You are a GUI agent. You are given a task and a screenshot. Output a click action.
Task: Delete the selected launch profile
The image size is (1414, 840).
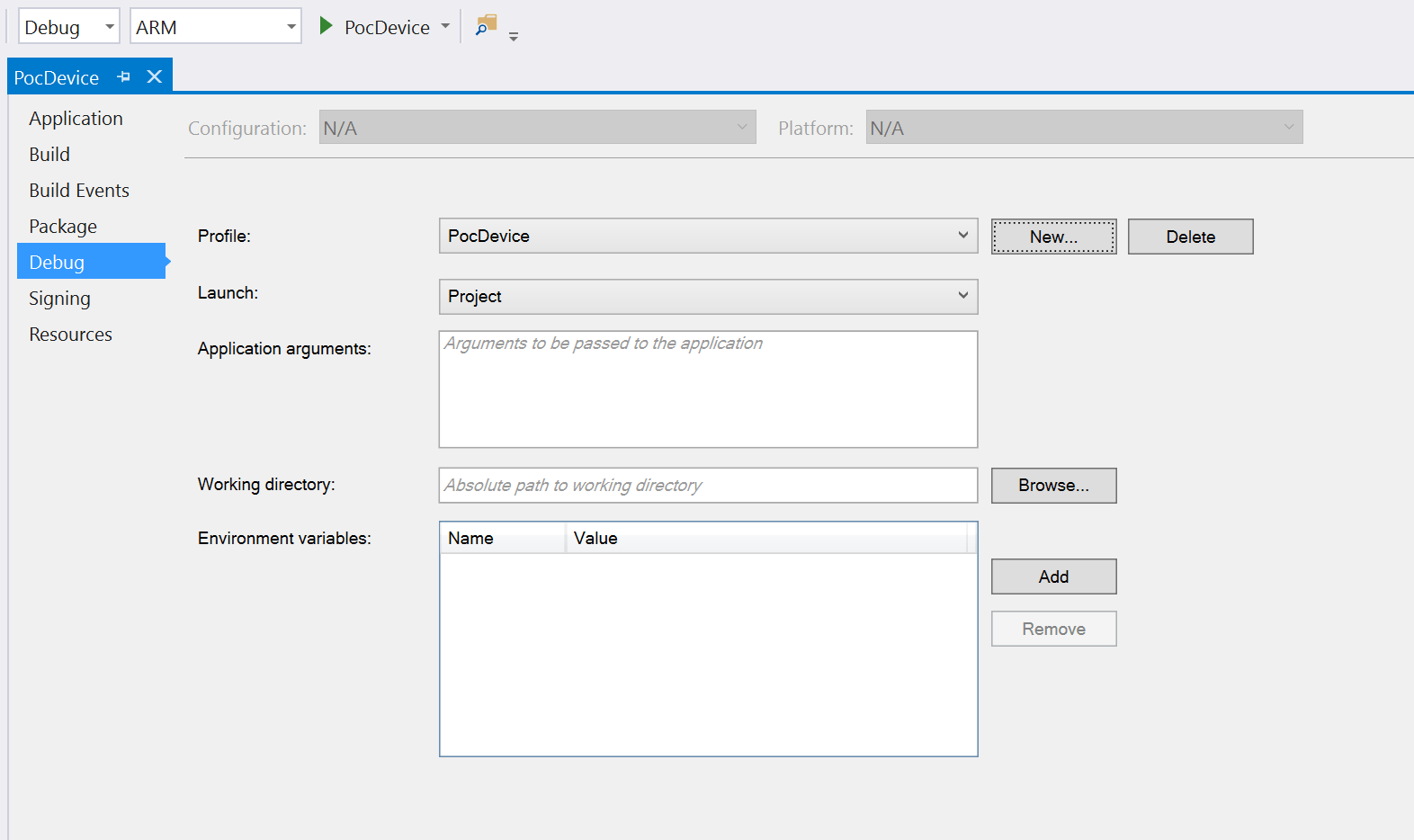[1190, 237]
